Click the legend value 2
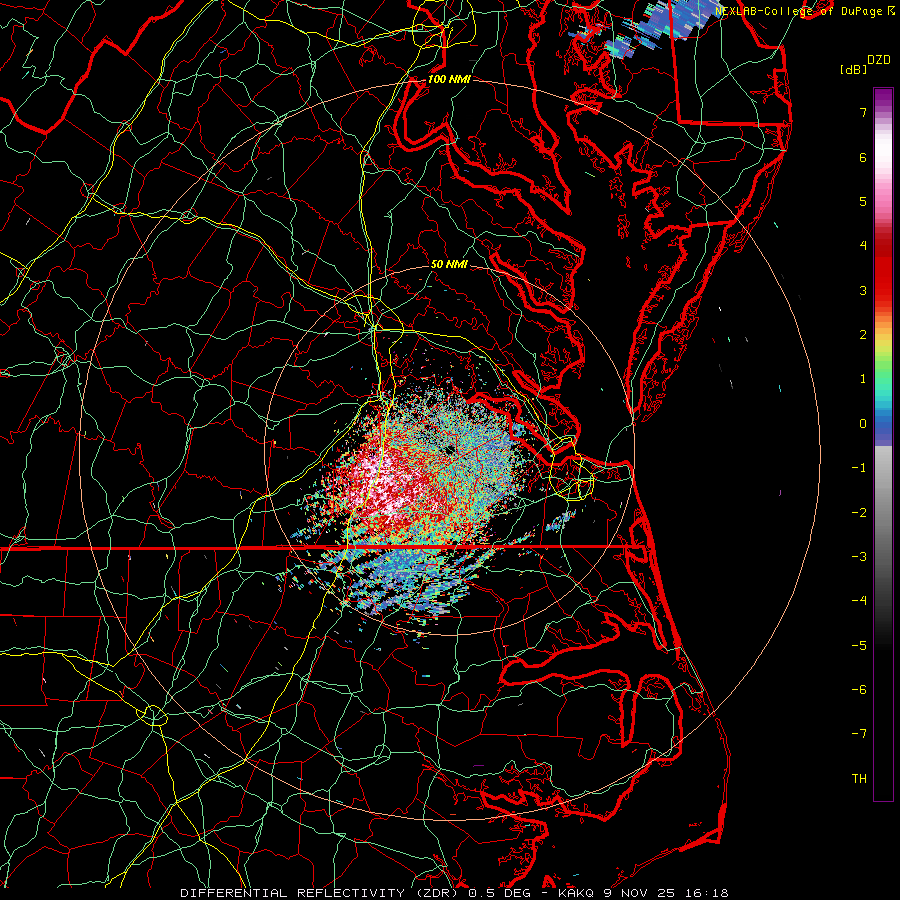 coord(863,335)
